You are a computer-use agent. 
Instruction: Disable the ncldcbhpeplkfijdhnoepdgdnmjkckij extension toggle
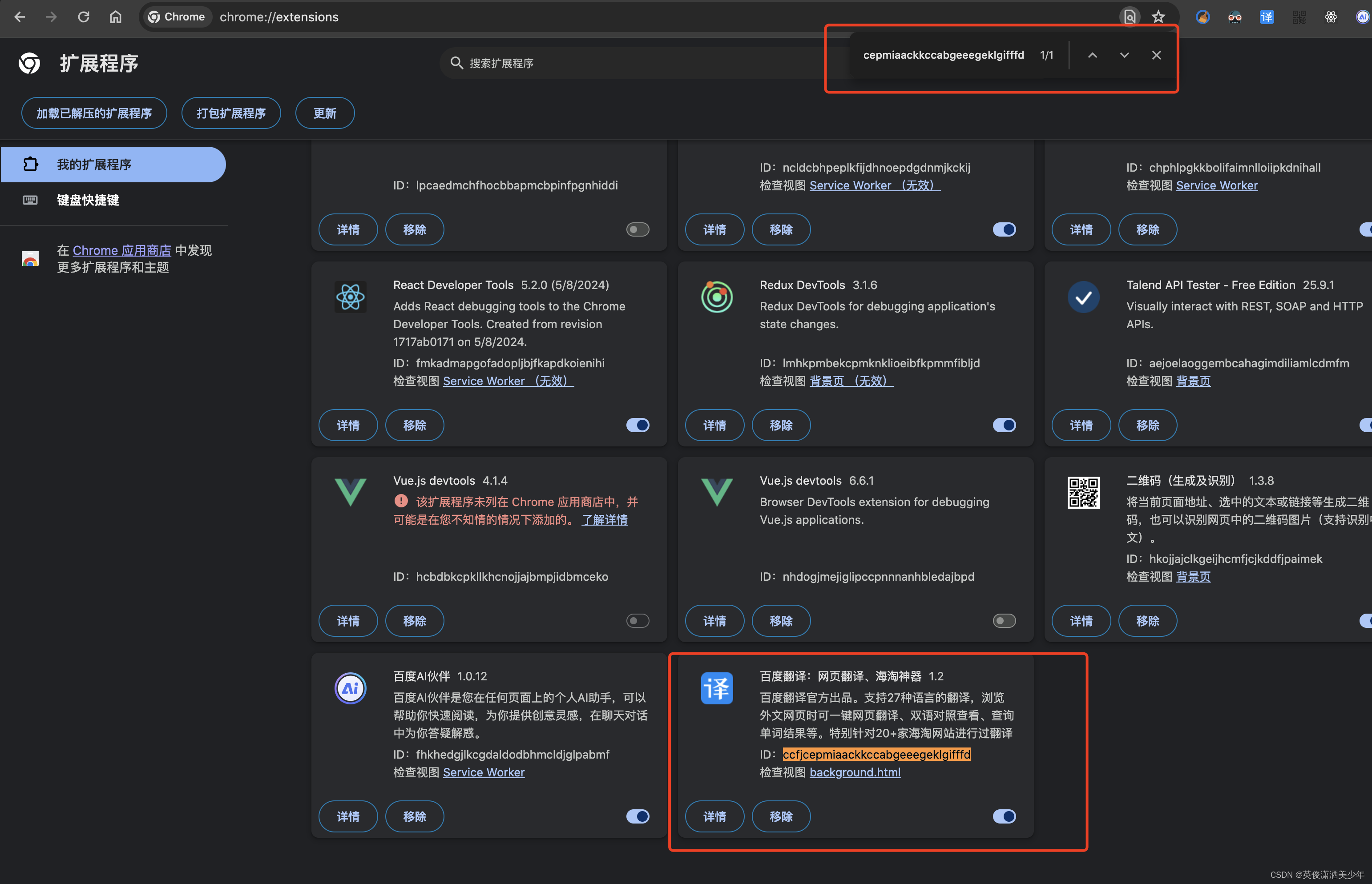click(x=1004, y=229)
